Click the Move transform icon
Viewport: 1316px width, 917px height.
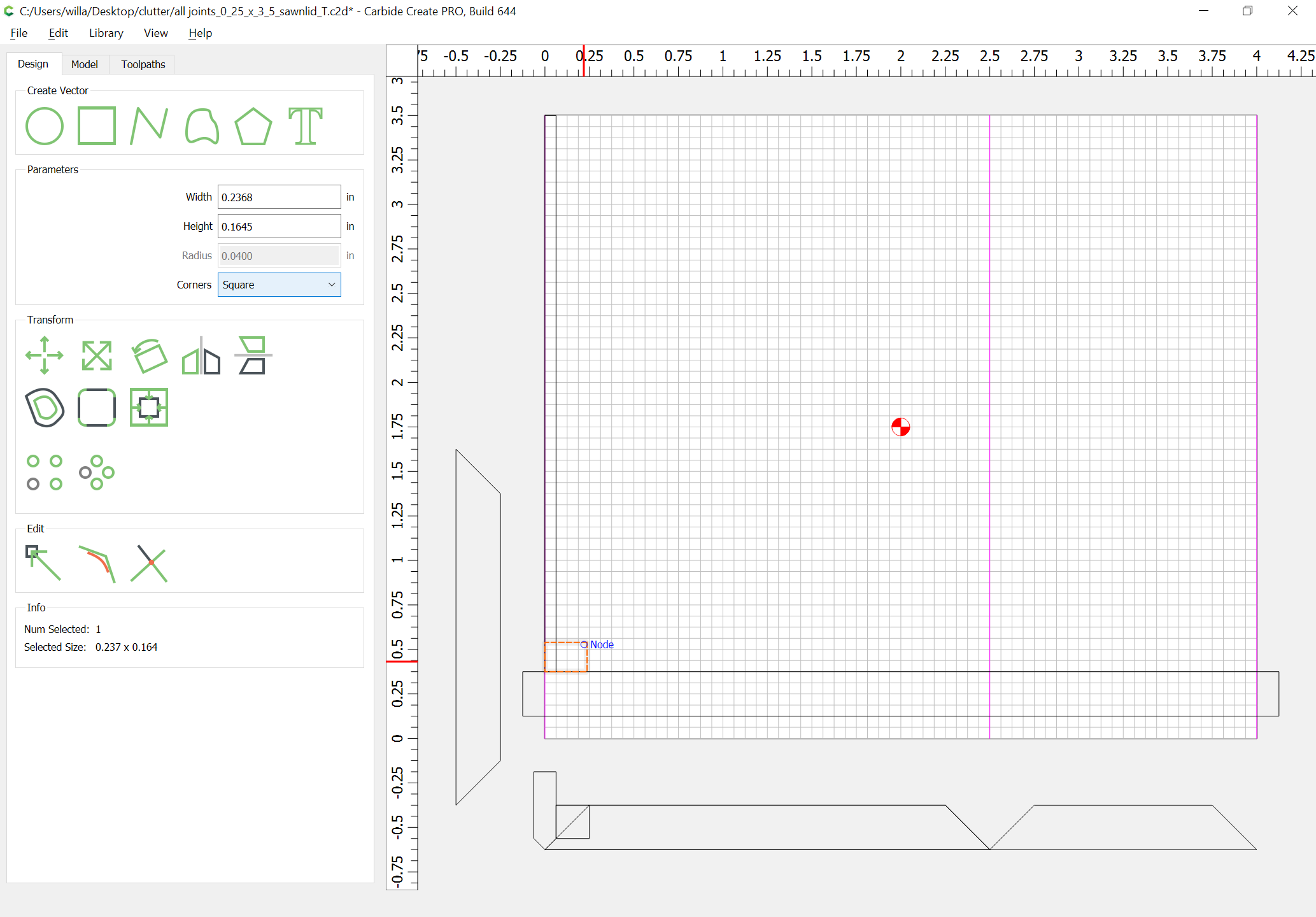point(45,355)
